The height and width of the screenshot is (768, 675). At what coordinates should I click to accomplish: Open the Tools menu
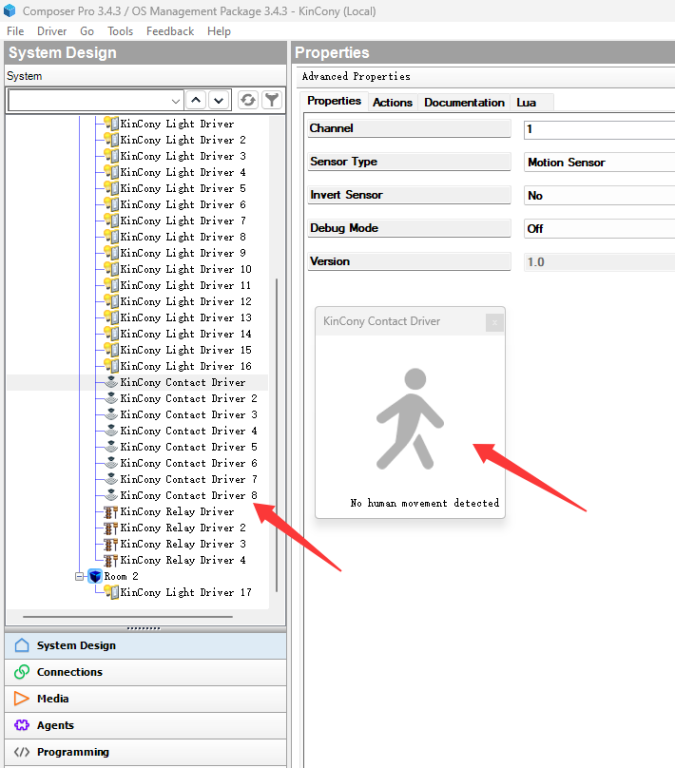[x=120, y=31]
